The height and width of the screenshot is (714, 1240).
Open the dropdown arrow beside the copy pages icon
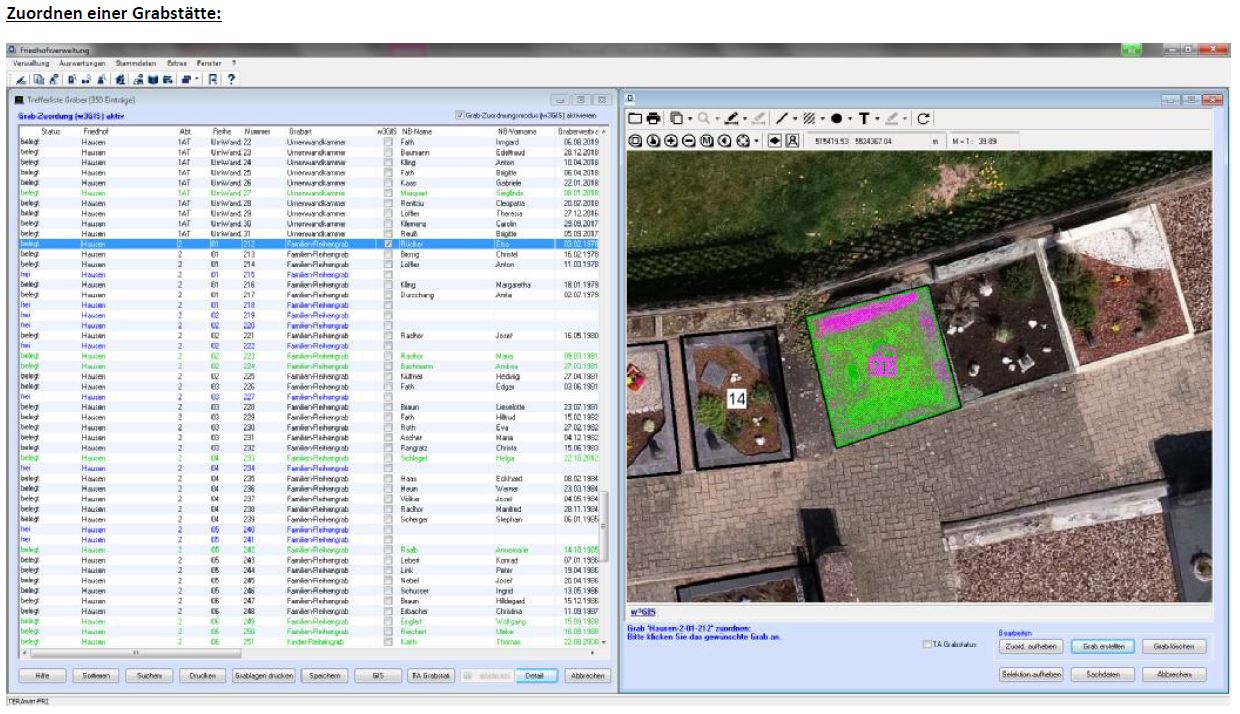pyautogui.click(x=689, y=120)
